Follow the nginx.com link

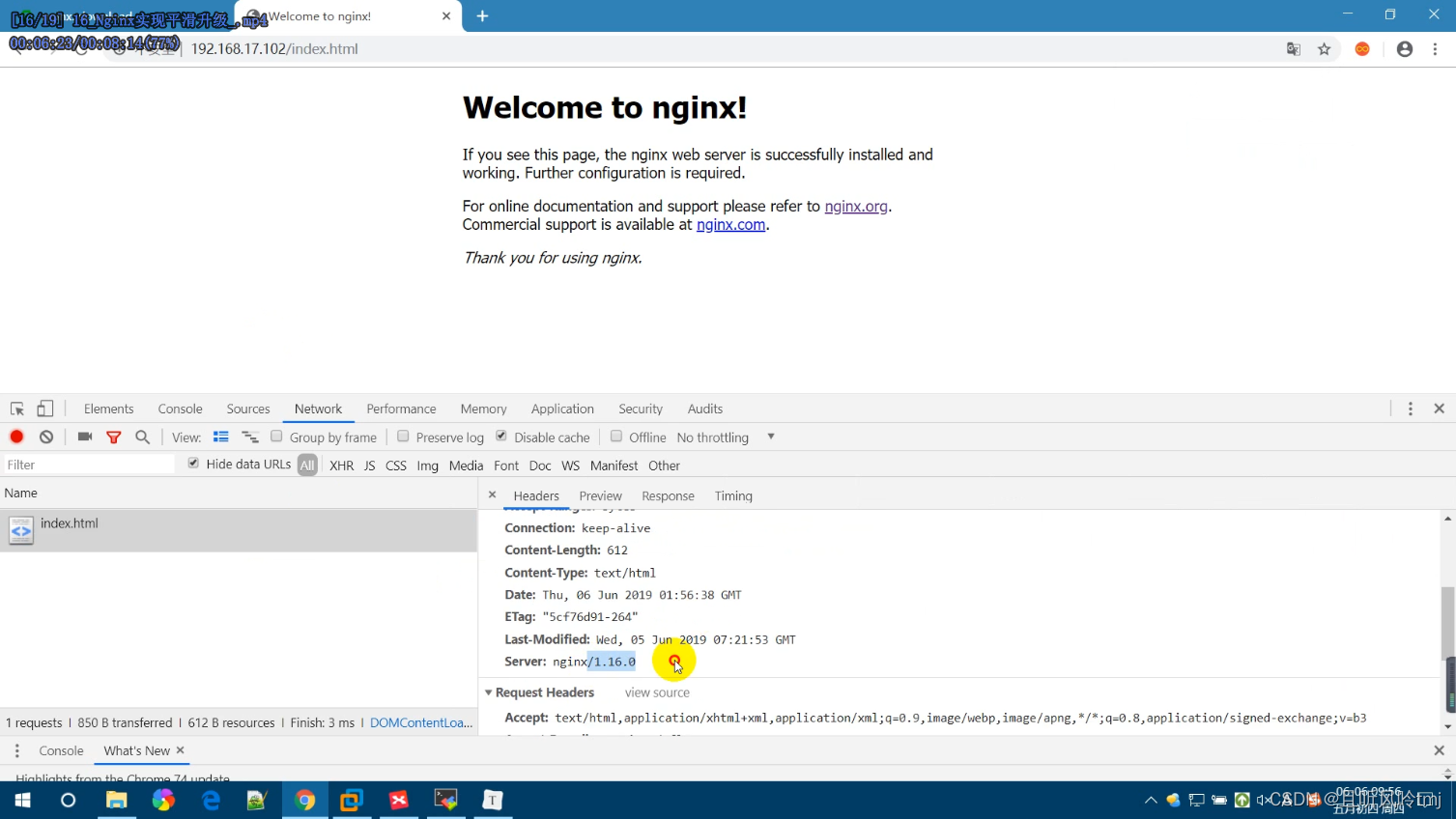pos(730,224)
